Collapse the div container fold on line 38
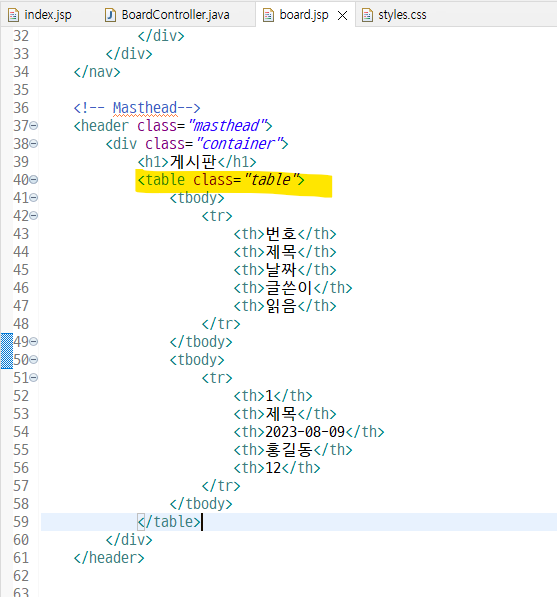The image size is (557, 597). click(x=34, y=144)
